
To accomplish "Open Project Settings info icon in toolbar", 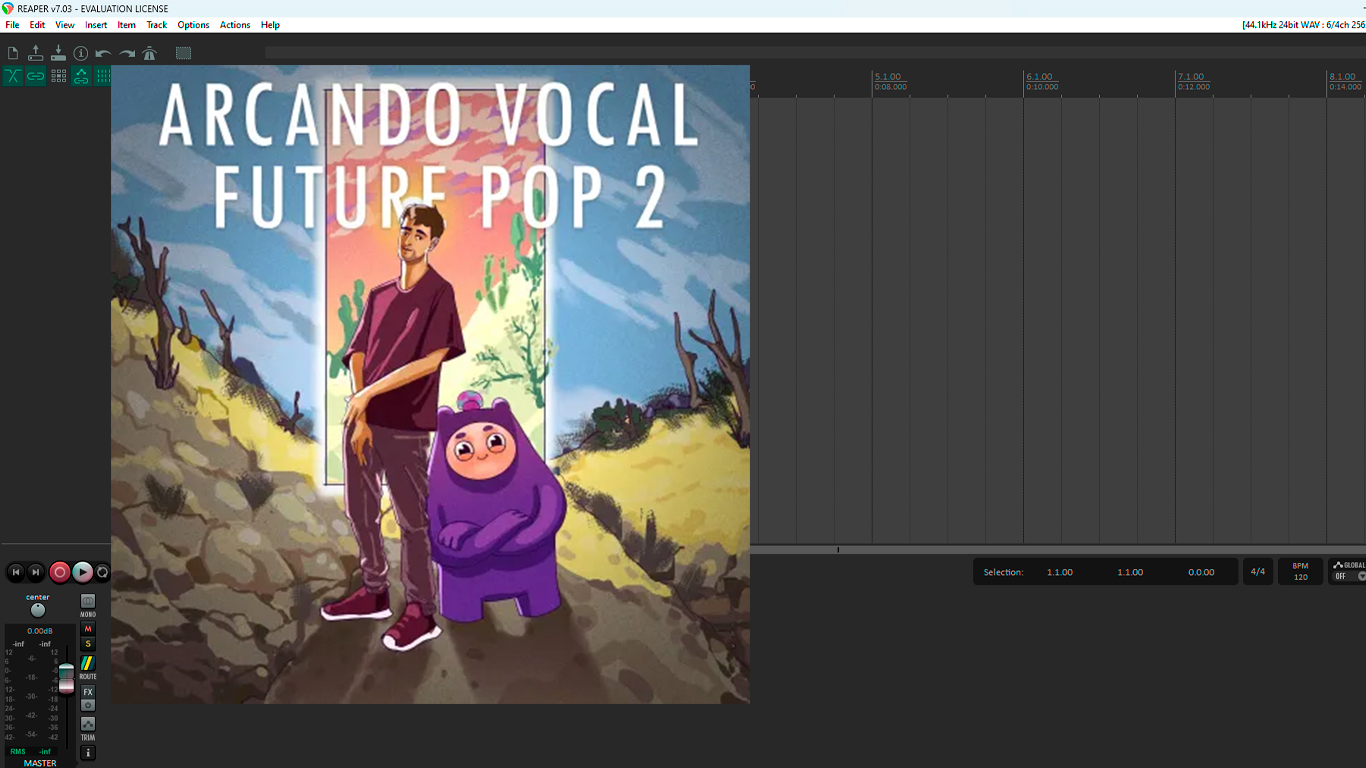I will 81,53.
